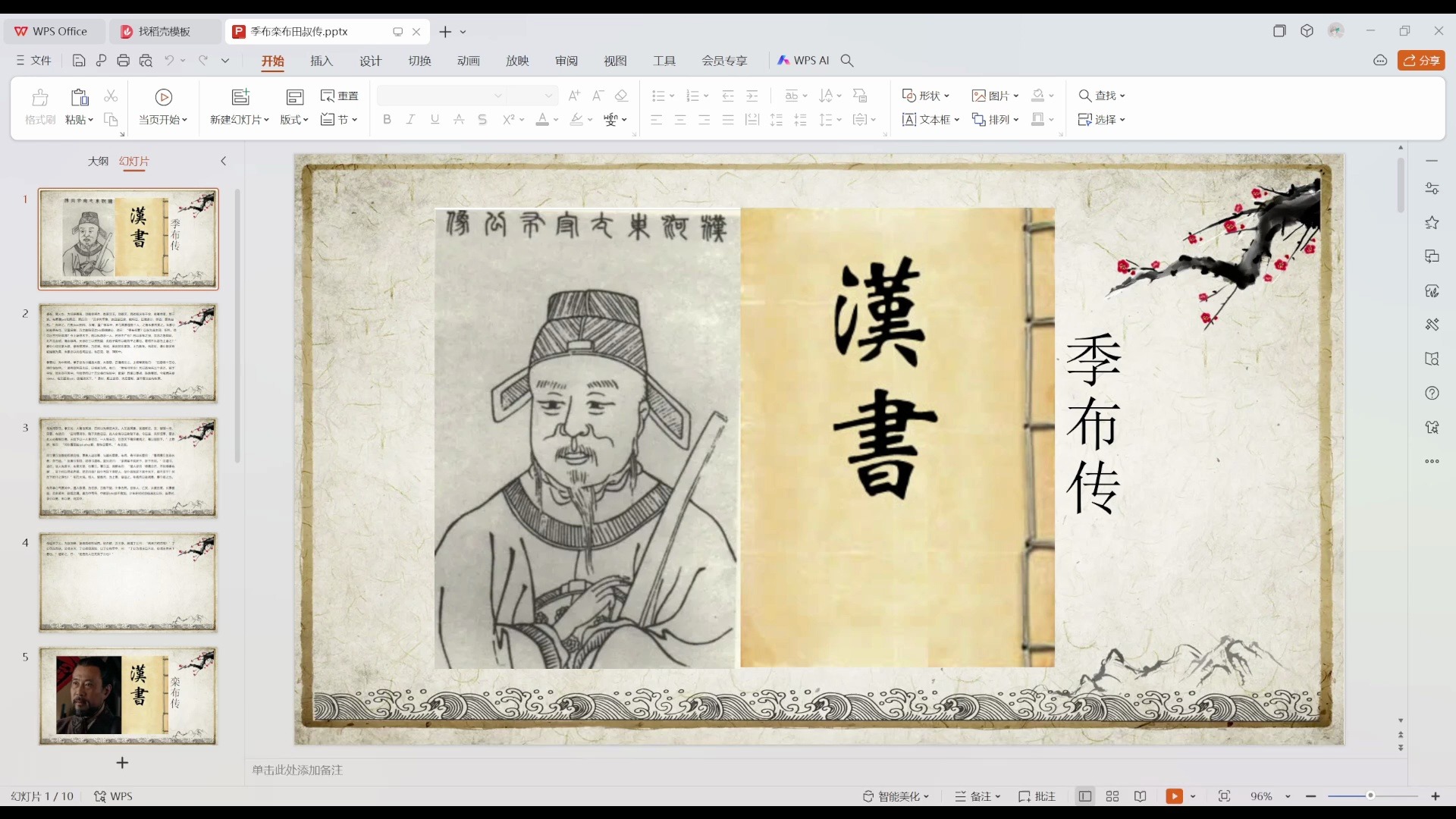Toggle Italic formatting

pos(410,119)
